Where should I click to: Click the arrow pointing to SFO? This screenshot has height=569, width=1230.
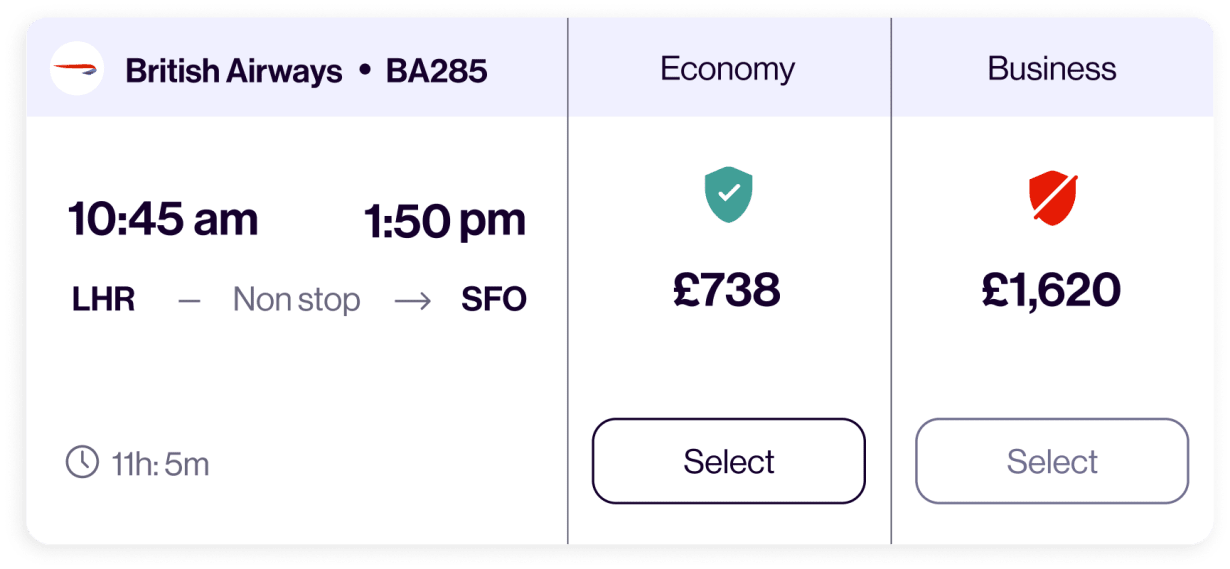[411, 300]
